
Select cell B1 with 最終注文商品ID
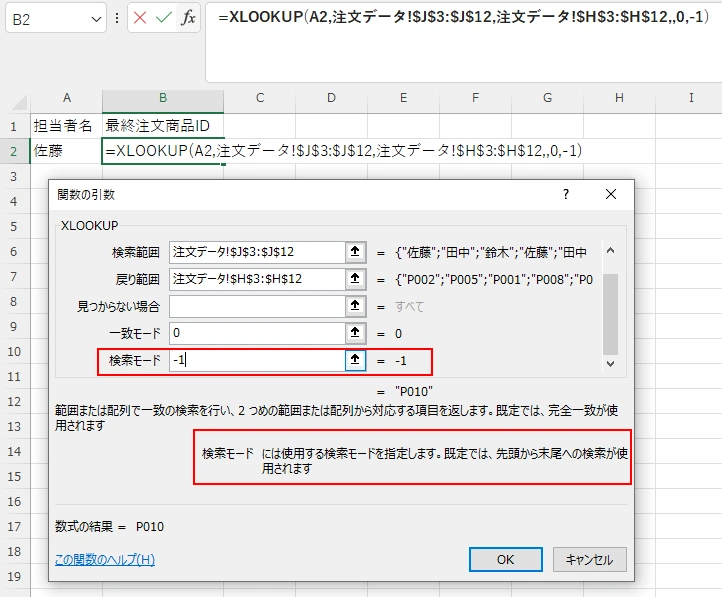[163, 126]
